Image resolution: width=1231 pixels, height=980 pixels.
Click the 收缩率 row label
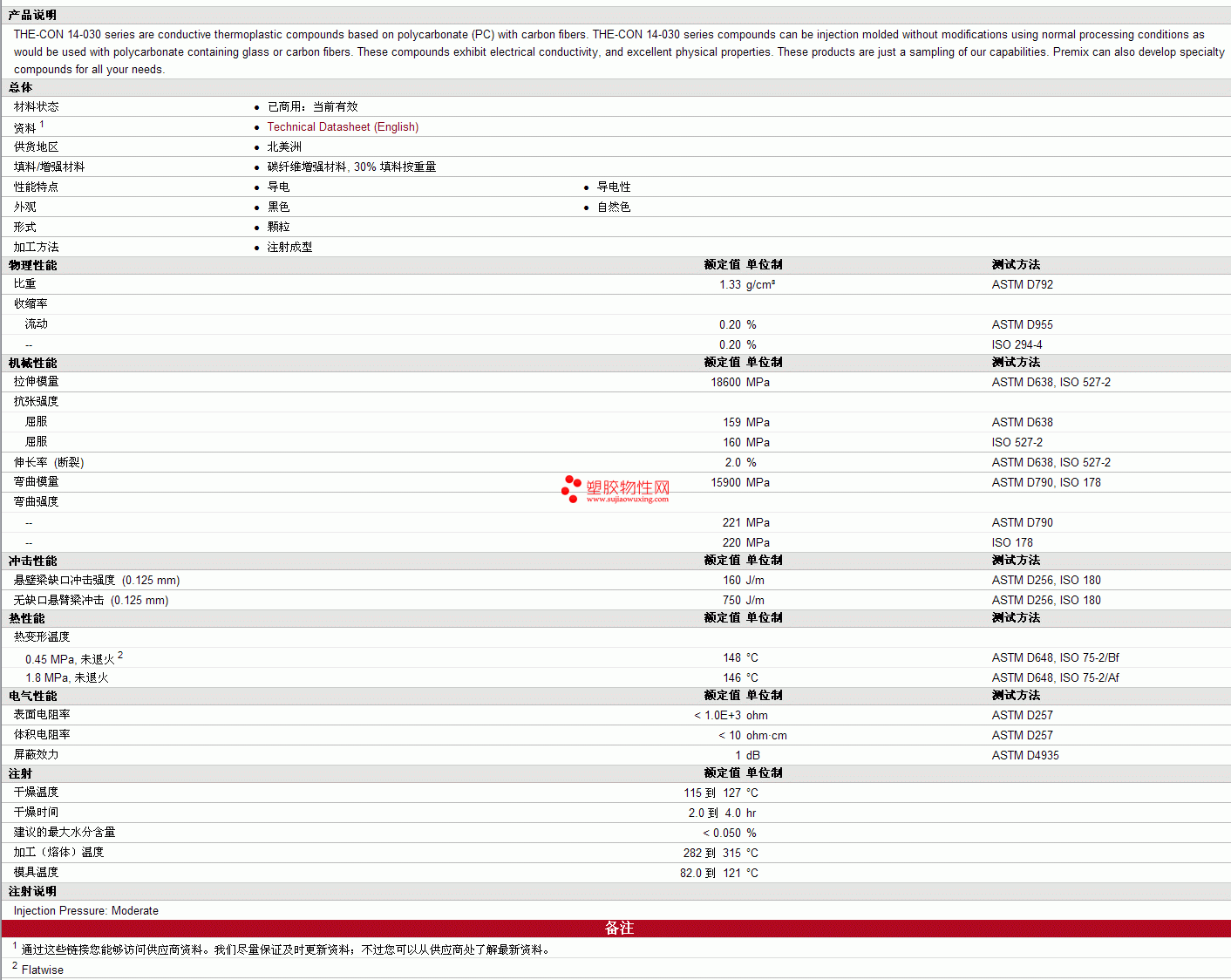click(31, 304)
